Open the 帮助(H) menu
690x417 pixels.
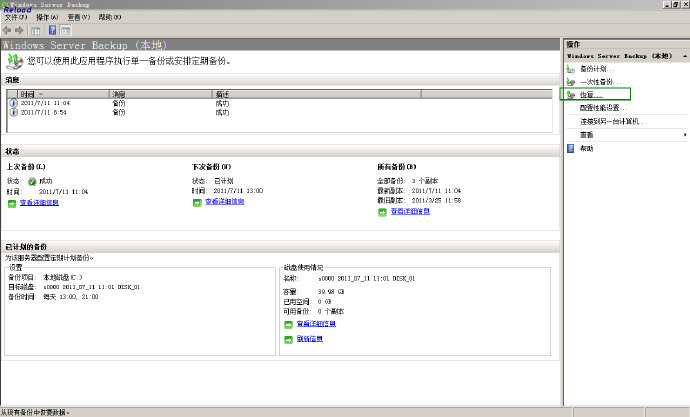pyautogui.click(x=110, y=17)
